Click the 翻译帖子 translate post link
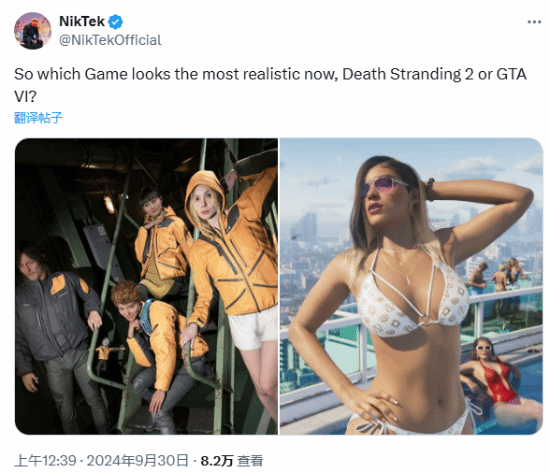 [38, 118]
